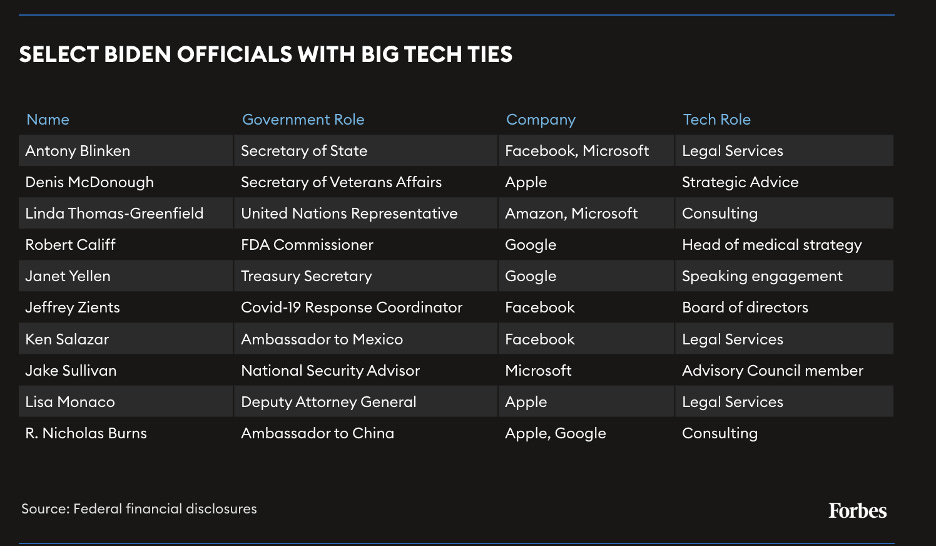This screenshot has width=936, height=546.
Task: Click the chart title about Big Tech ties
Action: (266, 54)
